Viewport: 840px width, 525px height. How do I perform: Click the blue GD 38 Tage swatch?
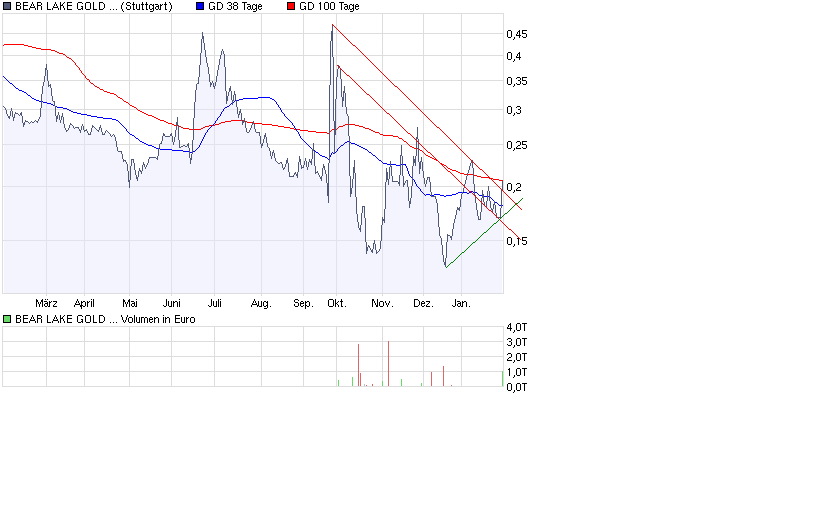pyautogui.click(x=200, y=6)
